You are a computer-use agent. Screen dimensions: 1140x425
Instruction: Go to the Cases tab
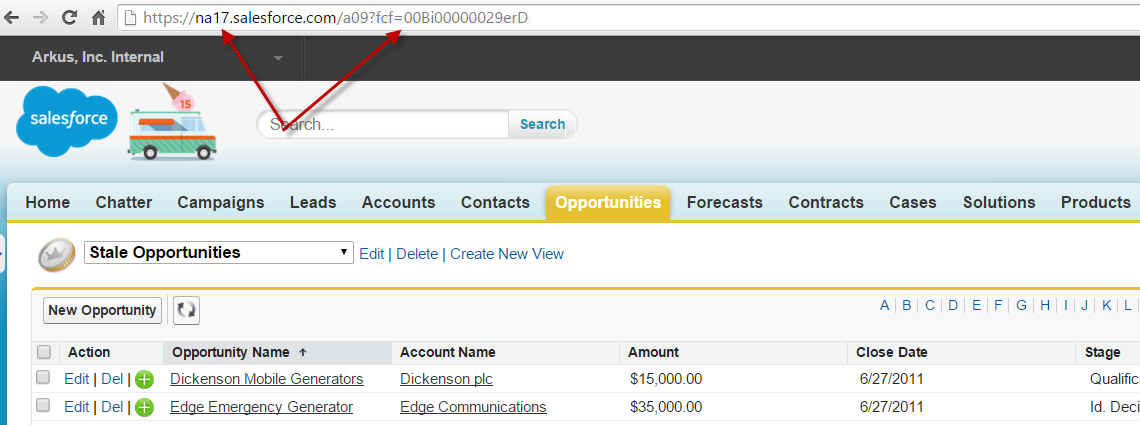913,202
